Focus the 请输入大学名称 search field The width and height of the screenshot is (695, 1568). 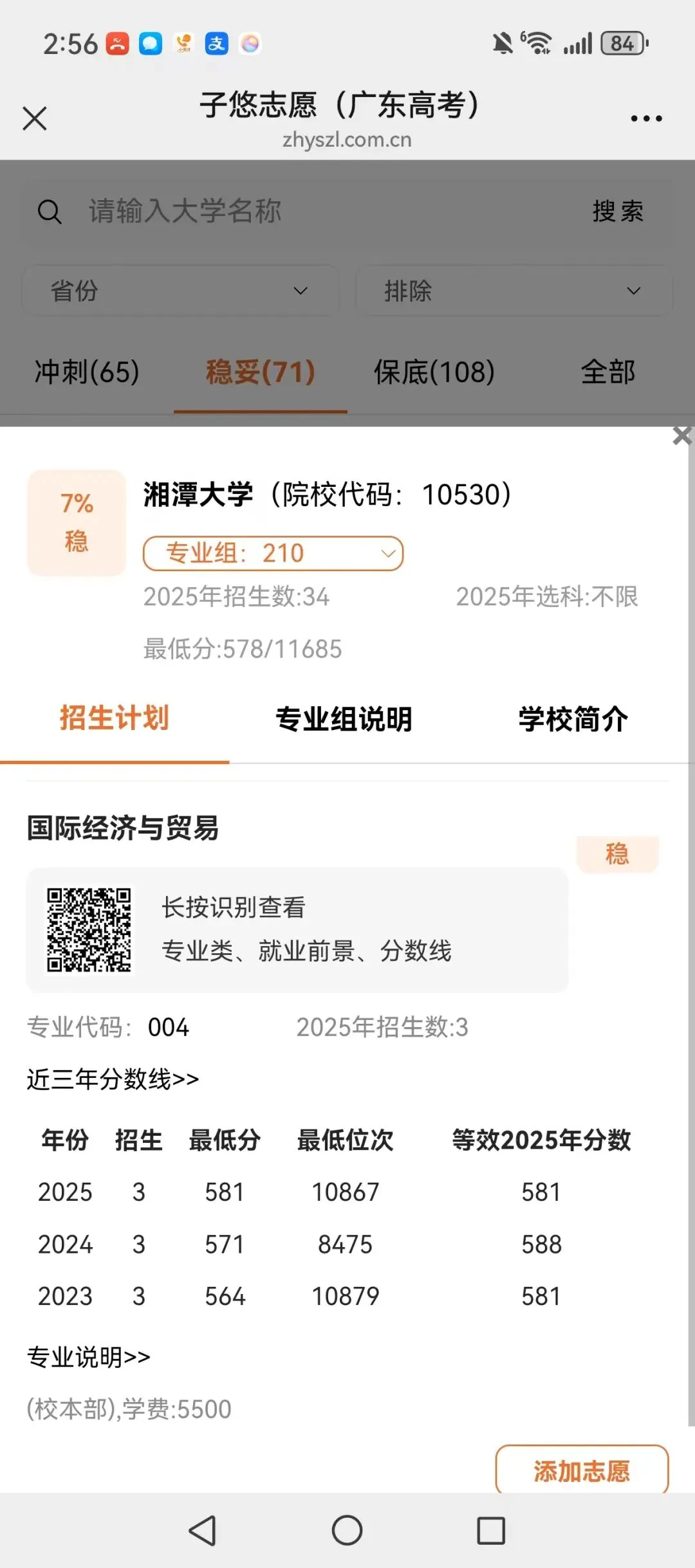pos(322,211)
